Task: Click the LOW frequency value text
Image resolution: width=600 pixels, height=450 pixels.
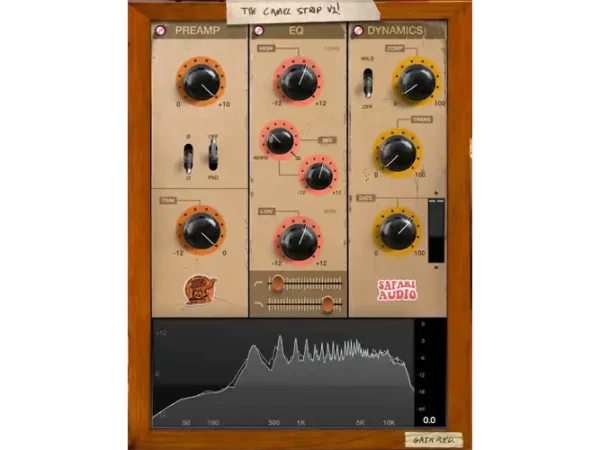Action: (x=330, y=211)
